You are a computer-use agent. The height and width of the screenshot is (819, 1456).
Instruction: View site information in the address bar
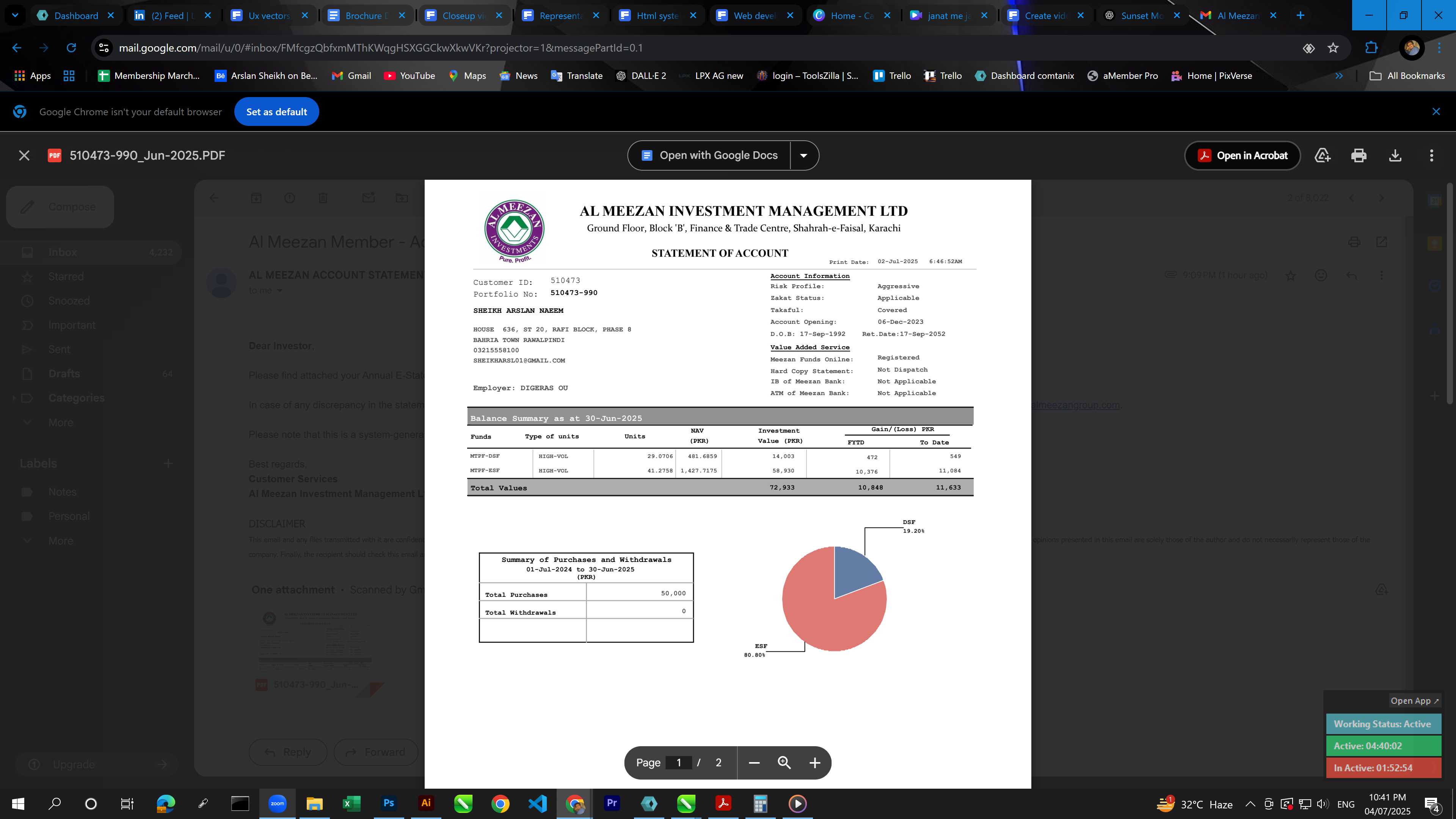pos(104,48)
